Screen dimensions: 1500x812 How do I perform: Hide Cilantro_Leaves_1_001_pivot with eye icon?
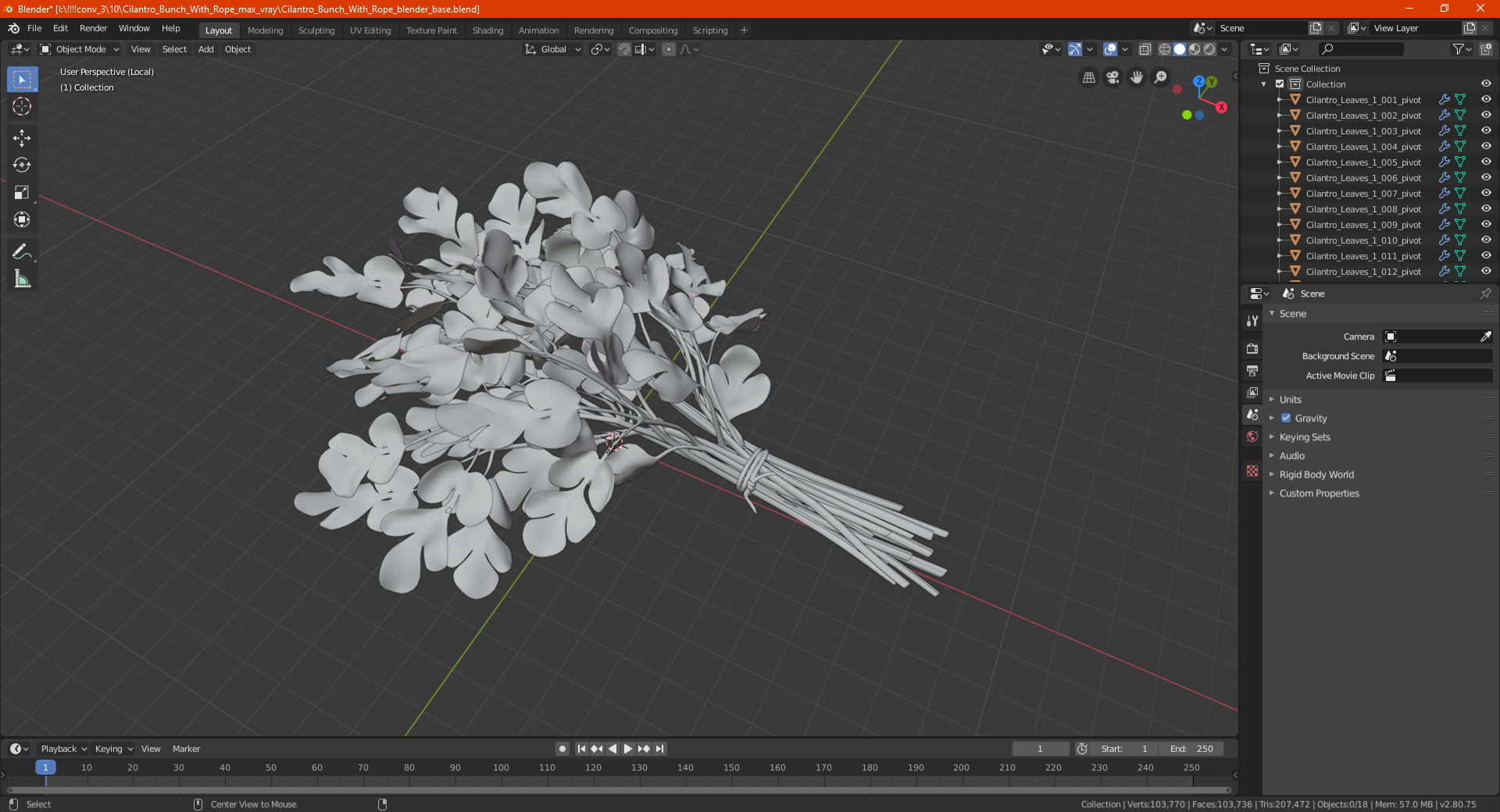1486,100
